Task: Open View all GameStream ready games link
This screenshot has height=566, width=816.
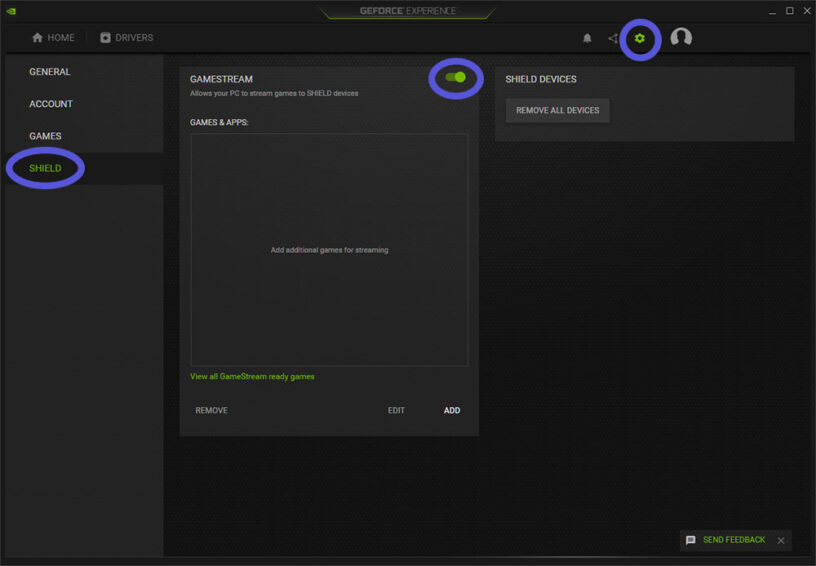Action: (252, 377)
